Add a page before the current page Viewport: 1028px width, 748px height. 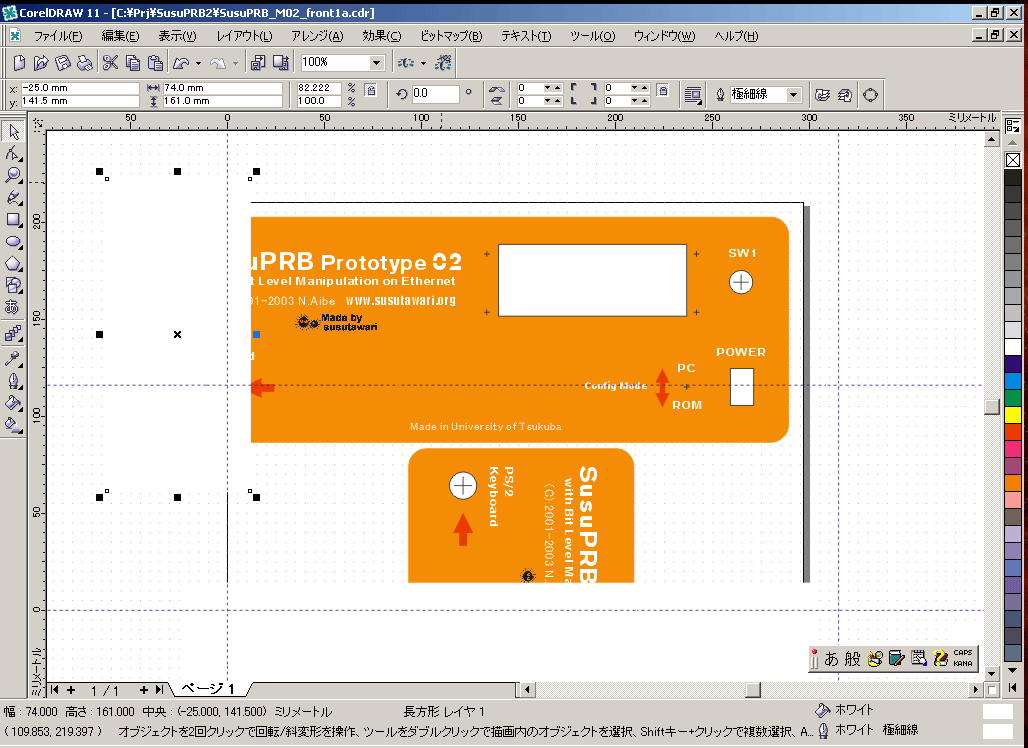point(71,690)
